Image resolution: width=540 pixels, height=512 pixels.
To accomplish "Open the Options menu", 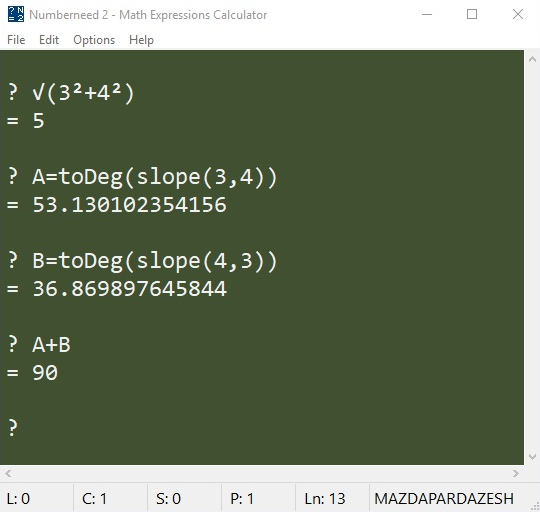I will pos(94,40).
